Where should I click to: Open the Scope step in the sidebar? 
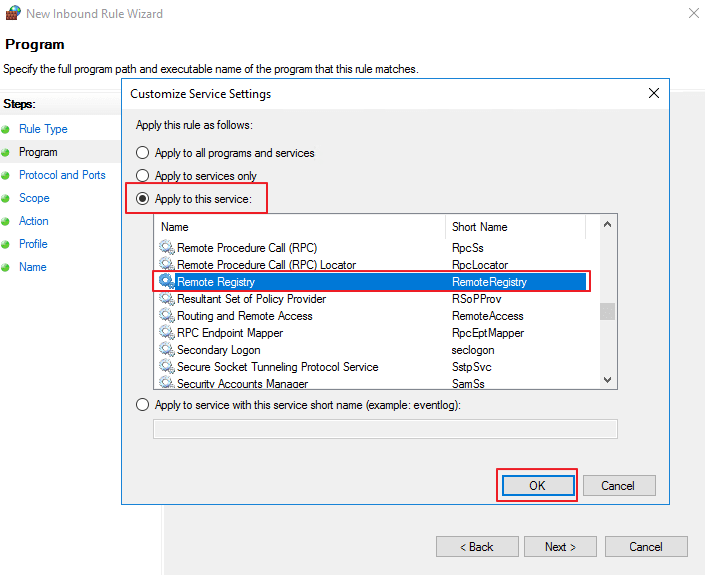click(34, 198)
